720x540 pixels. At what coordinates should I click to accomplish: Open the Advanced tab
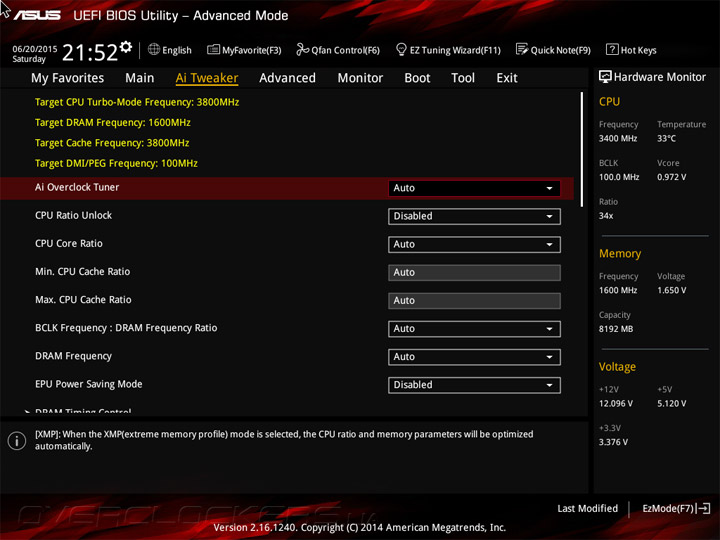[287, 78]
